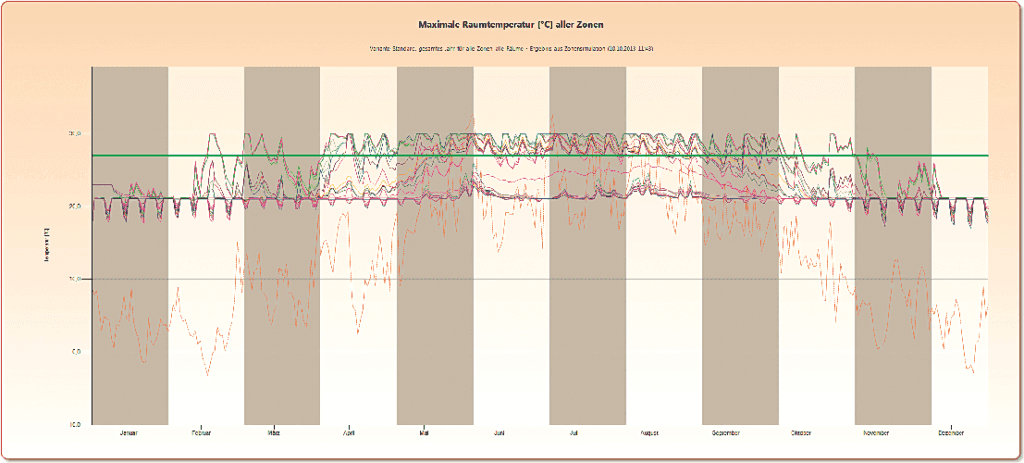1024x463 pixels.
Task: Click the 'November' x-axis label
Action: click(877, 434)
